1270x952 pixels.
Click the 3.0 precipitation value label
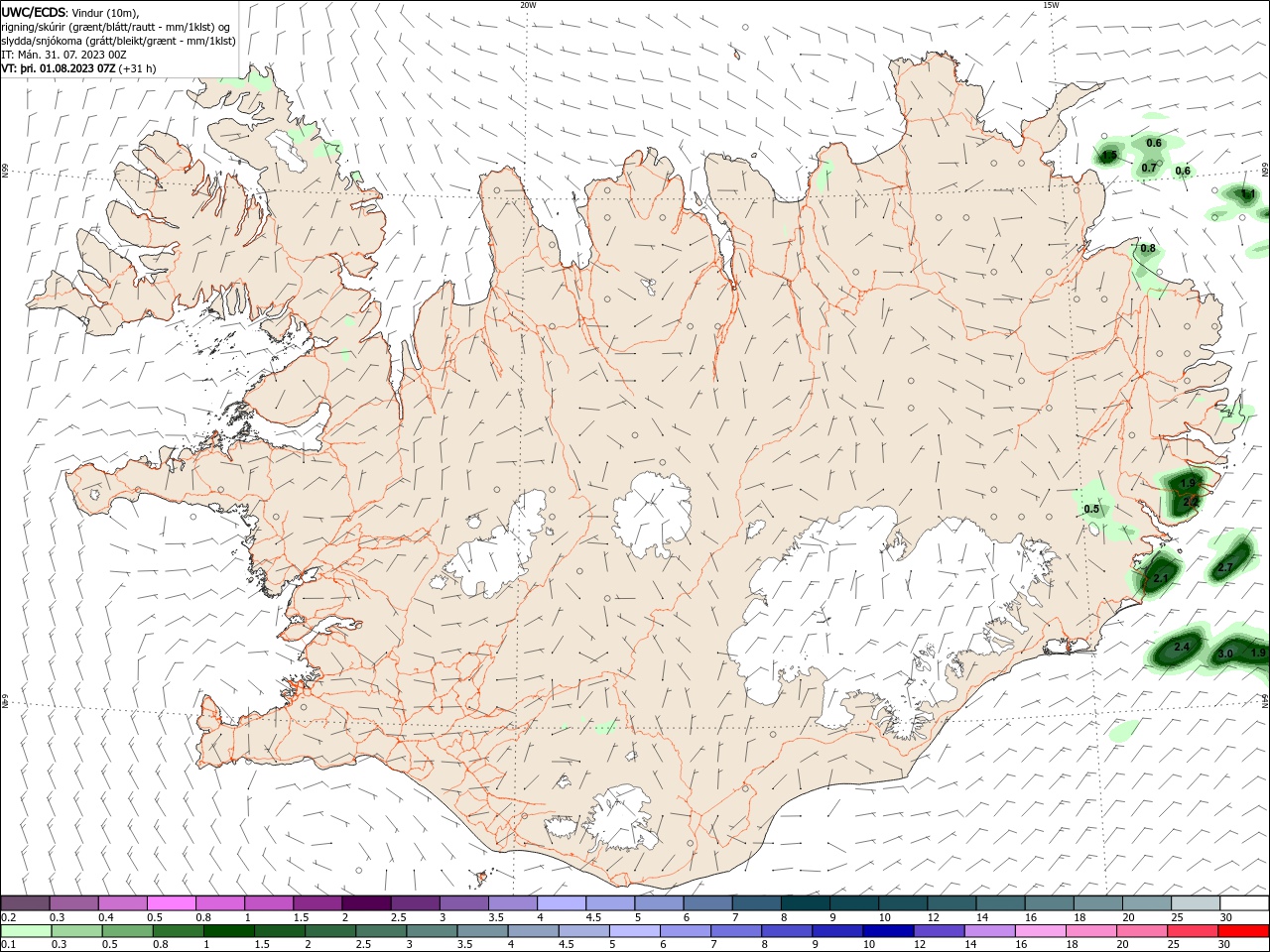[1225, 654]
